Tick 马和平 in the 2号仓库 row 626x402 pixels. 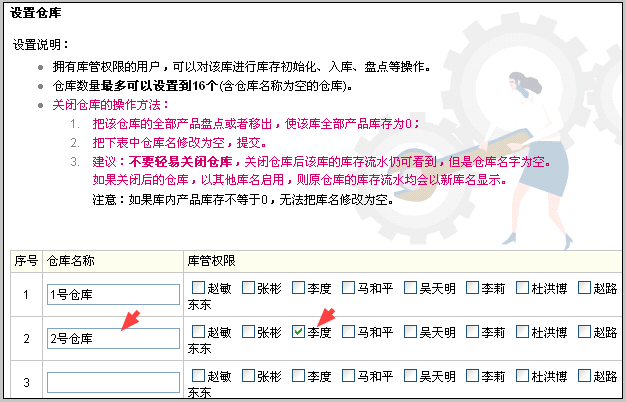coord(350,332)
